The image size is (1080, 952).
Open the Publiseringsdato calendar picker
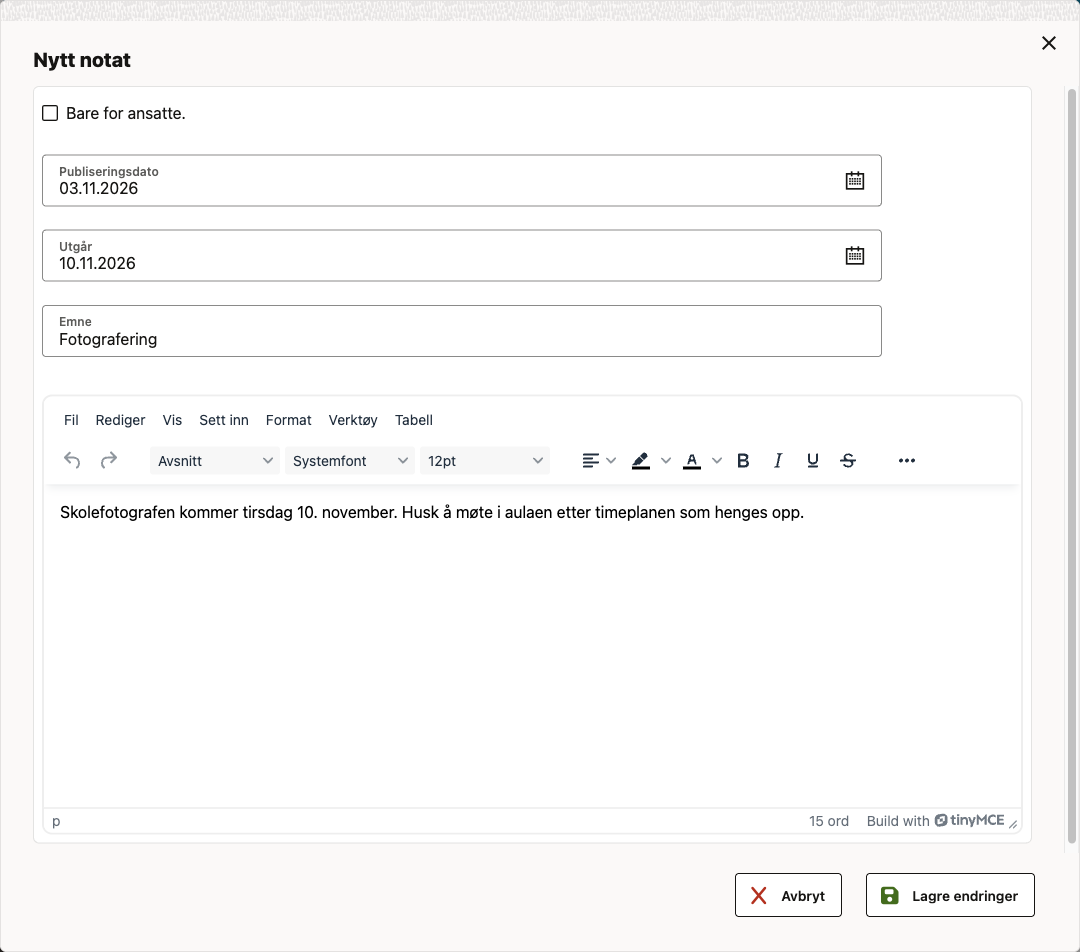point(855,180)
